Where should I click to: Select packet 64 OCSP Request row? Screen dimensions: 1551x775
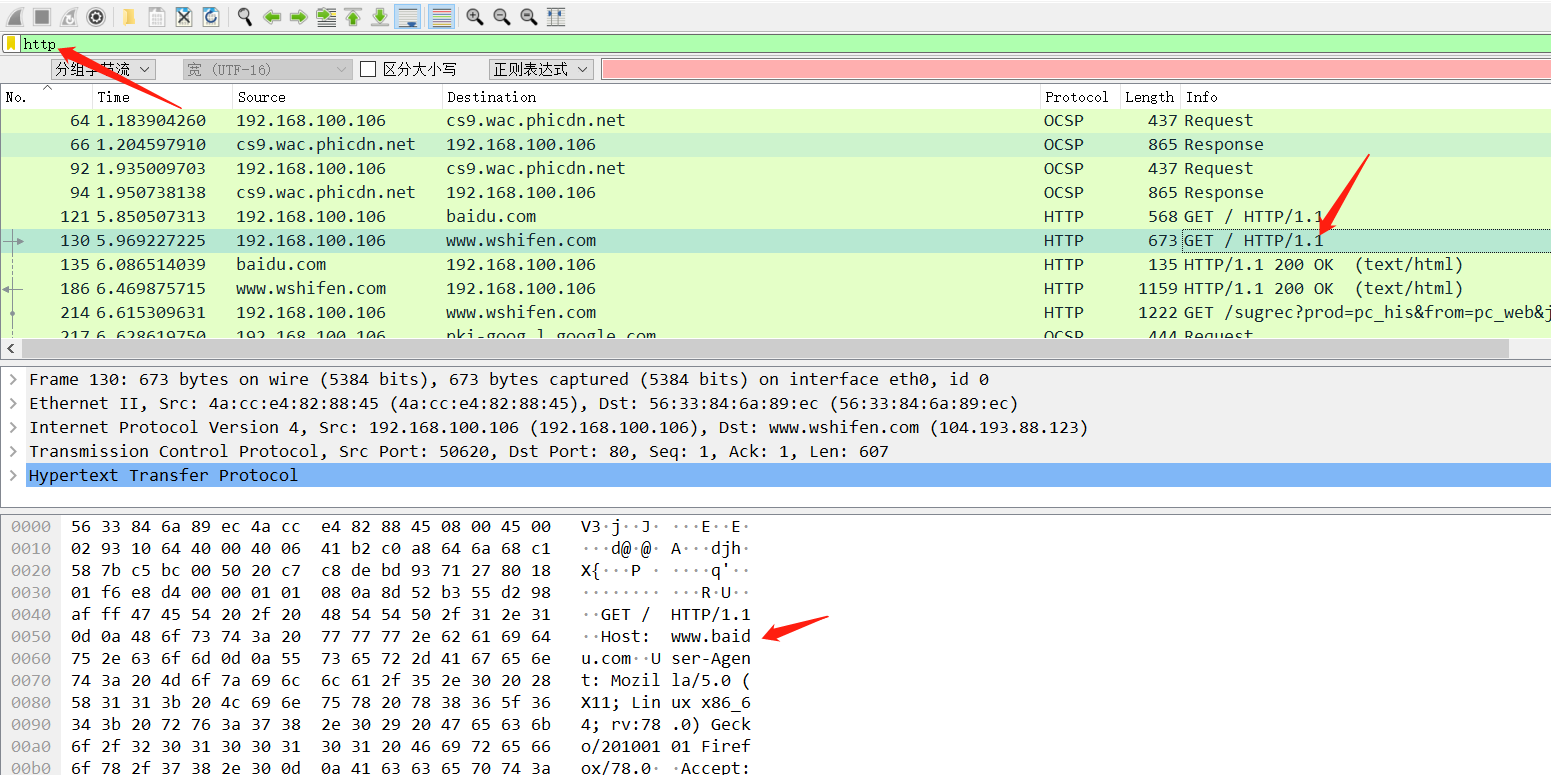(x=775, y=120)
